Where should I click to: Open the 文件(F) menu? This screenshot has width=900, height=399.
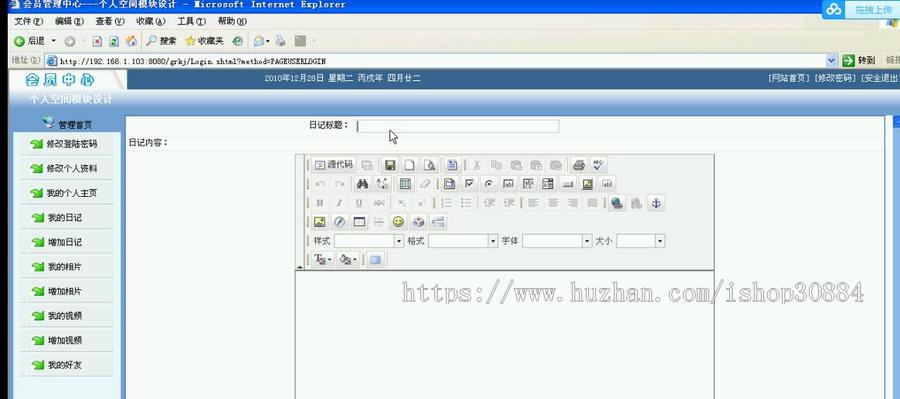point(29,21)
